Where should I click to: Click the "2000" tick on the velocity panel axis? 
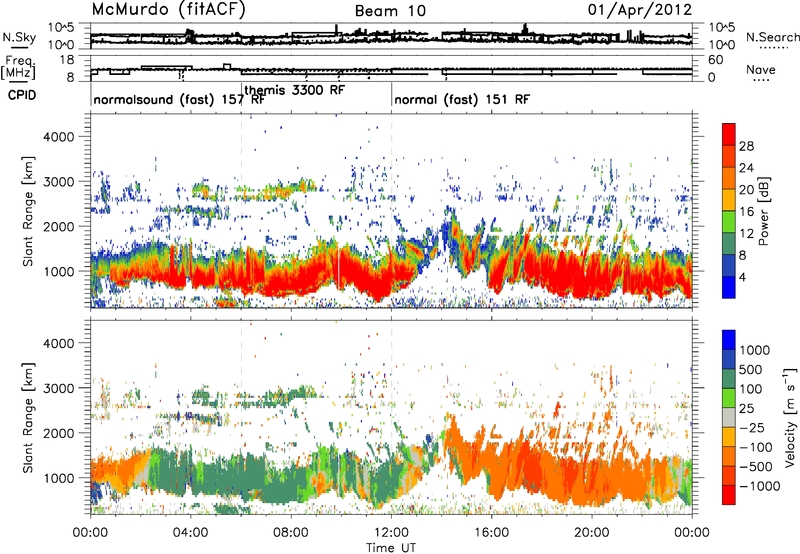[58, 433]
